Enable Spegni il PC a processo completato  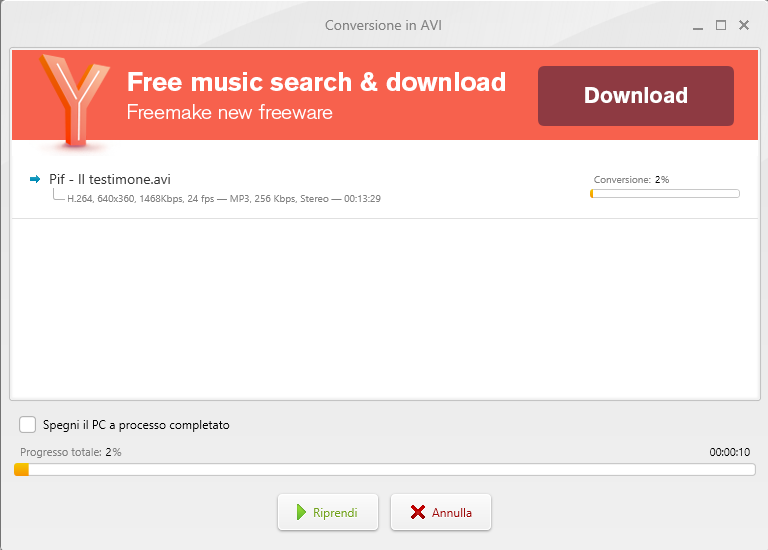point(27,425)
